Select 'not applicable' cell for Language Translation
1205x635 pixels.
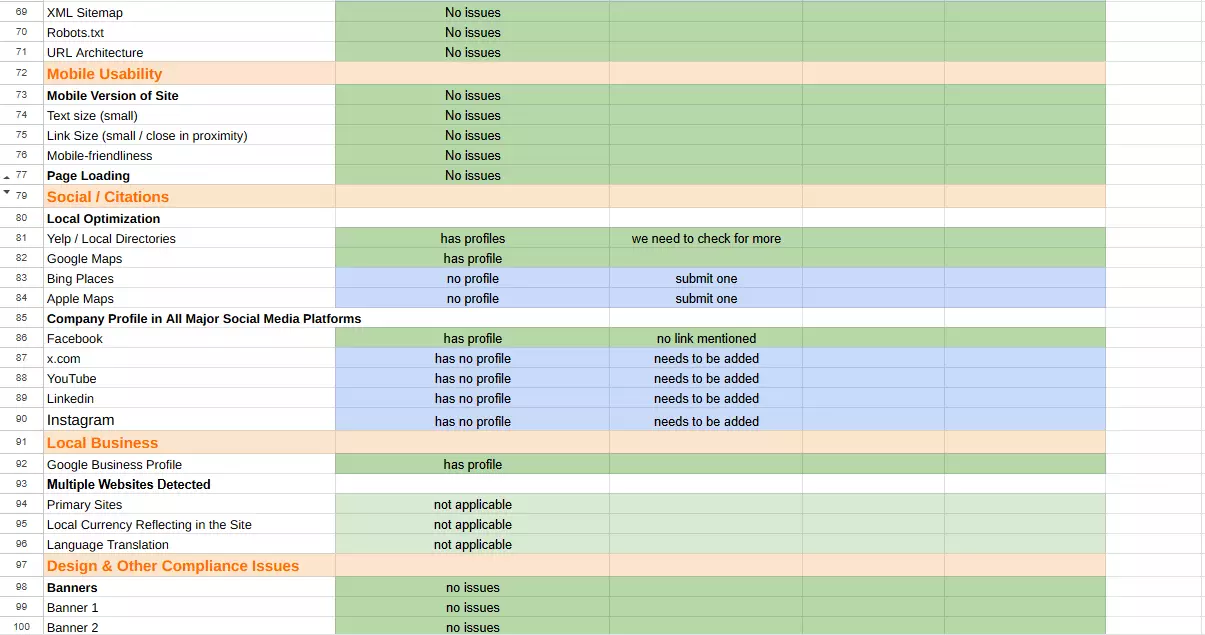pyautogui.click(x=473, y=545)
